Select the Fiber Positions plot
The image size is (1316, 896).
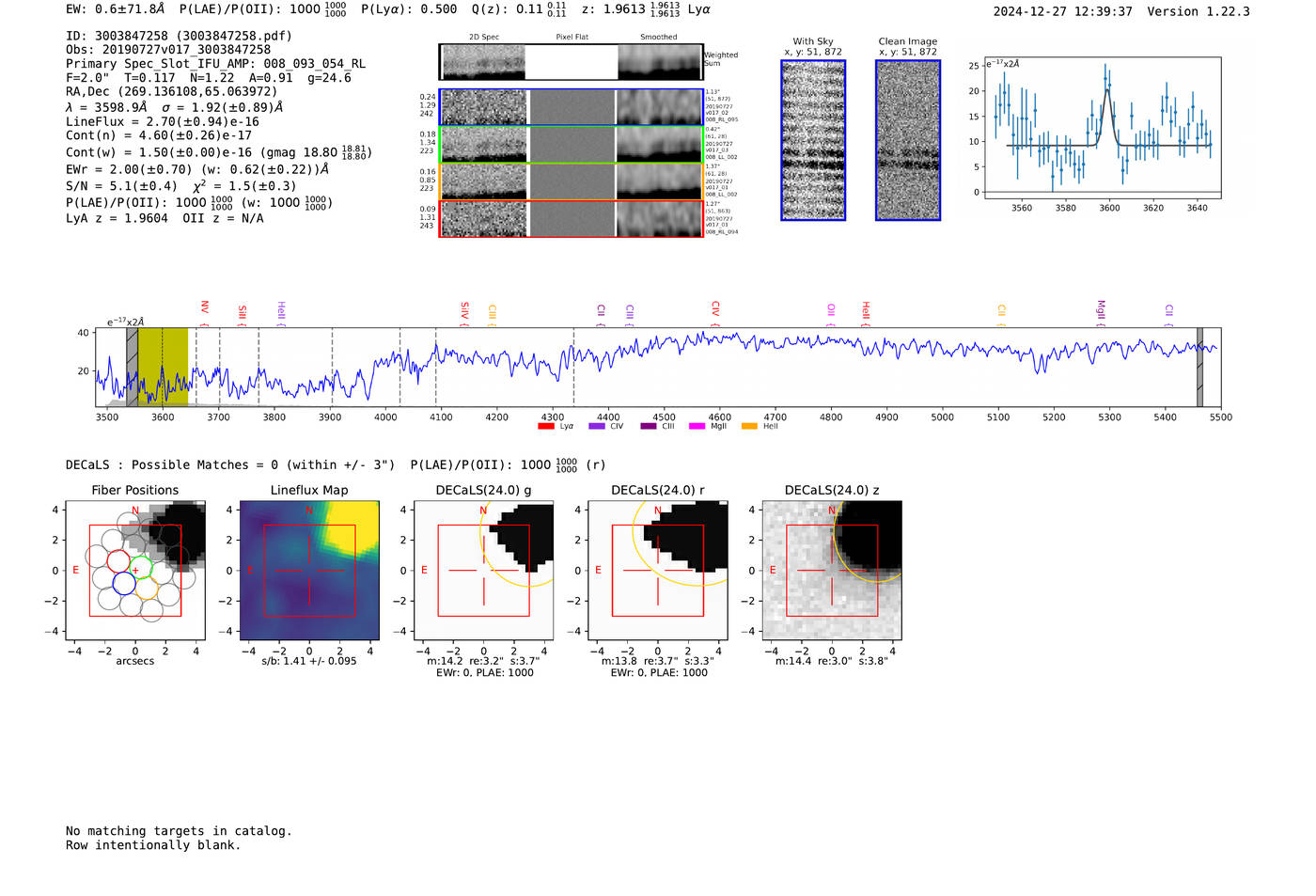point(135,570)
